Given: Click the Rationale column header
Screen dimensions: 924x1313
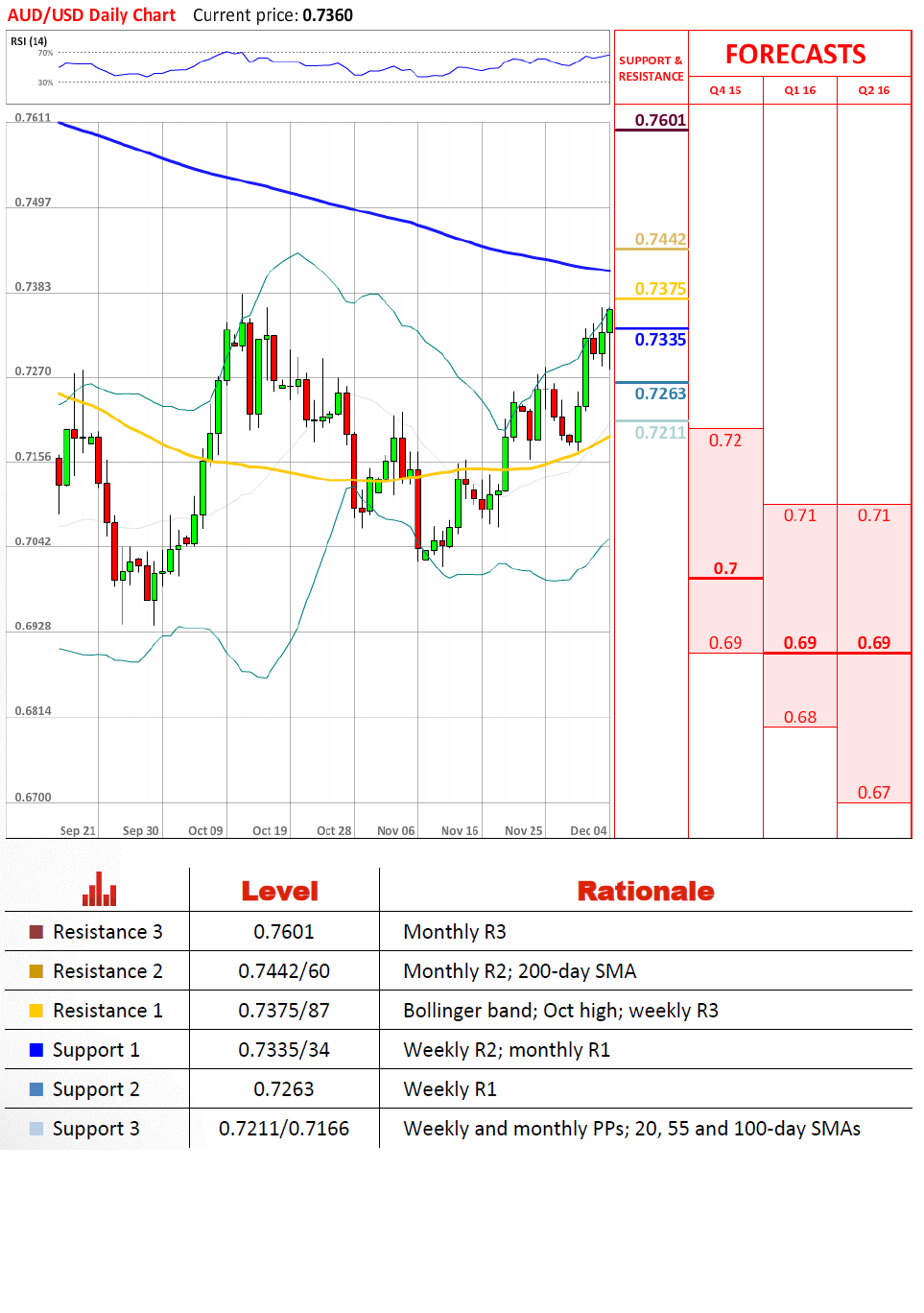Looking at the screenshot, I should click(645, 891).
